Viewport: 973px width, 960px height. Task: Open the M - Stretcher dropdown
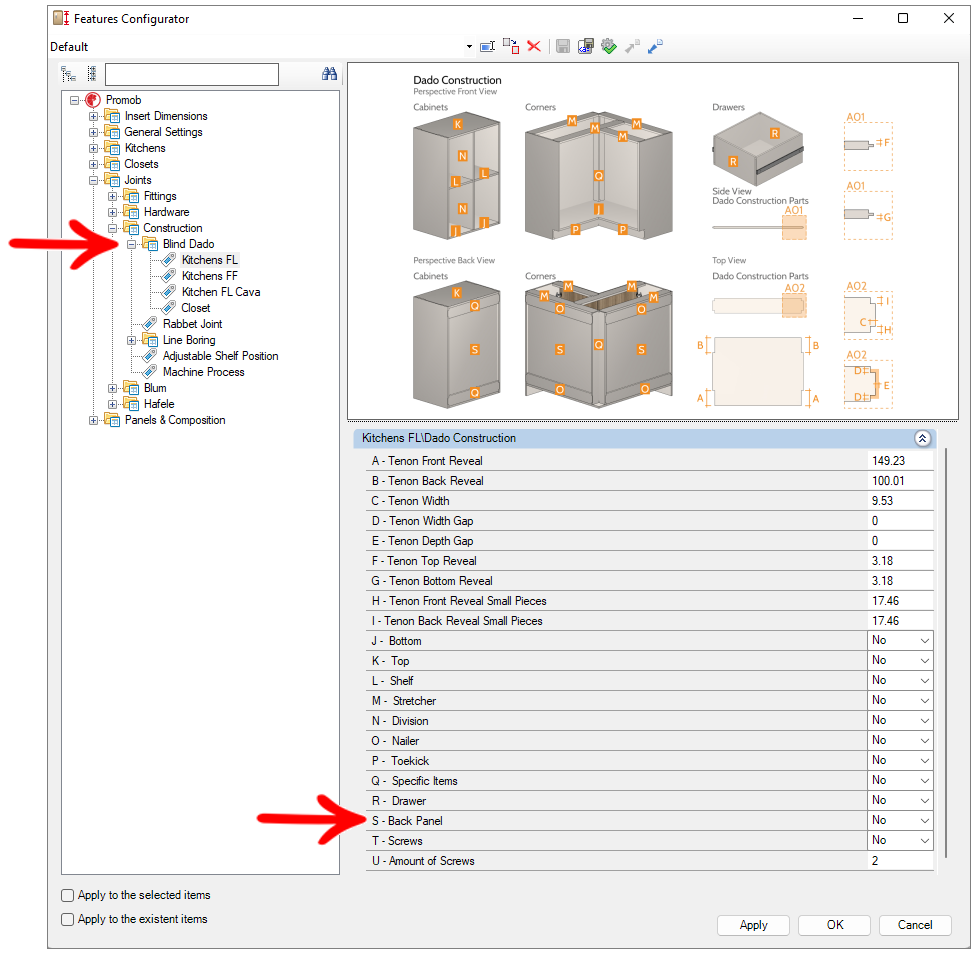(925, 701)
